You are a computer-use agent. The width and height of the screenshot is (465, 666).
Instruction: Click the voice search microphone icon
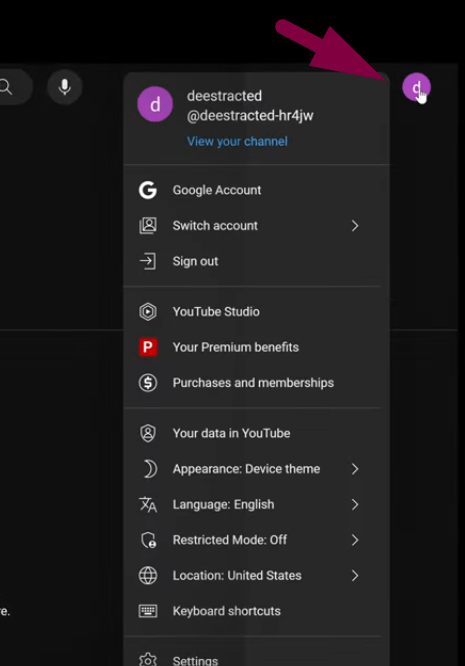pyautogui.click(x=65, y=87)
